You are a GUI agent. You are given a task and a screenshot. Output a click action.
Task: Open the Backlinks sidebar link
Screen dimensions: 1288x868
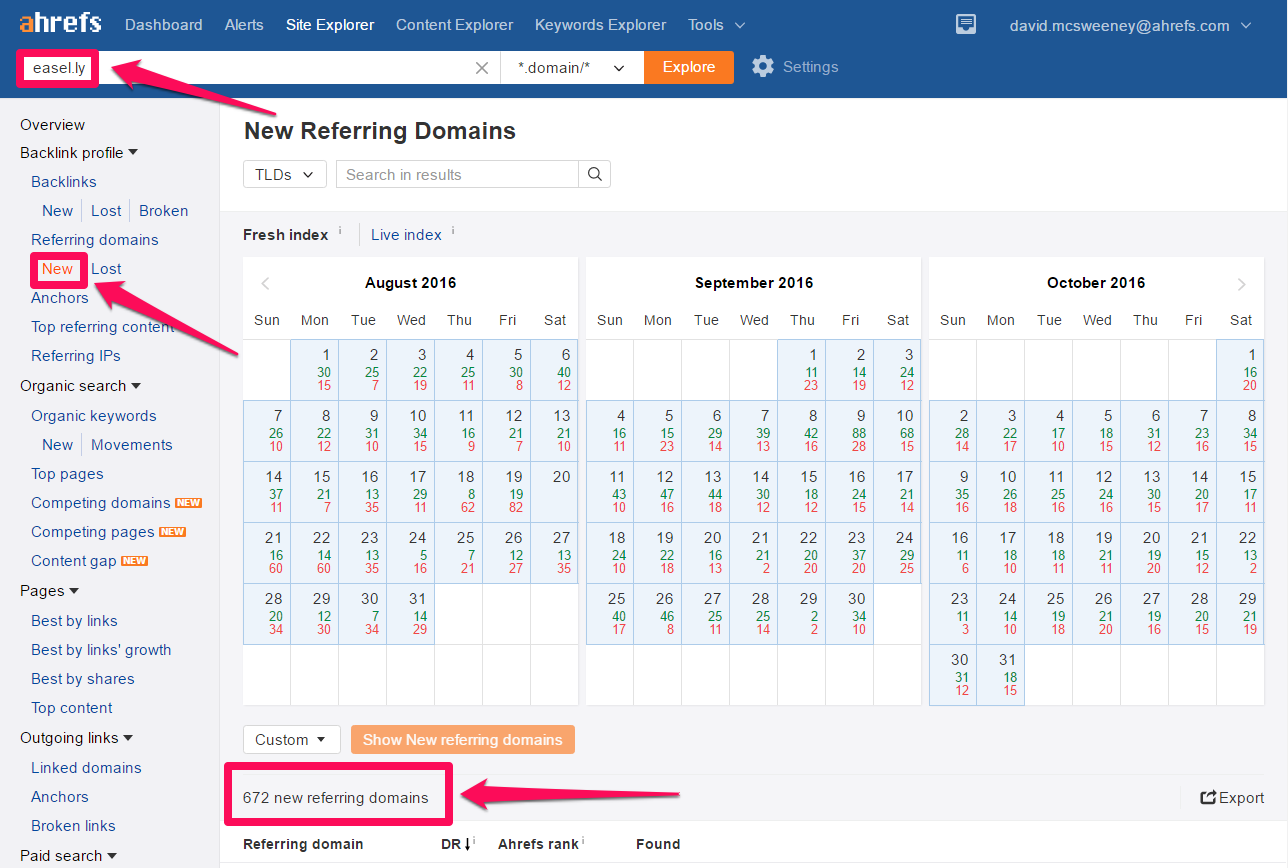click(64, 182)
